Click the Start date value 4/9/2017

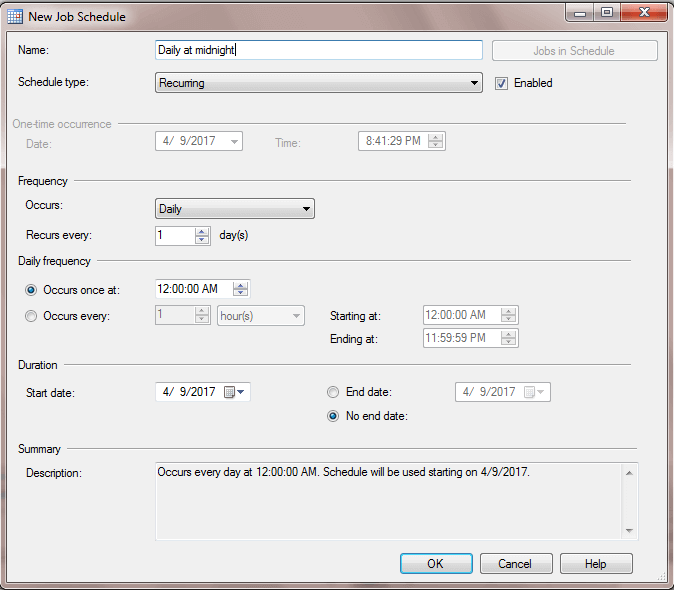(x=189, y=392)
